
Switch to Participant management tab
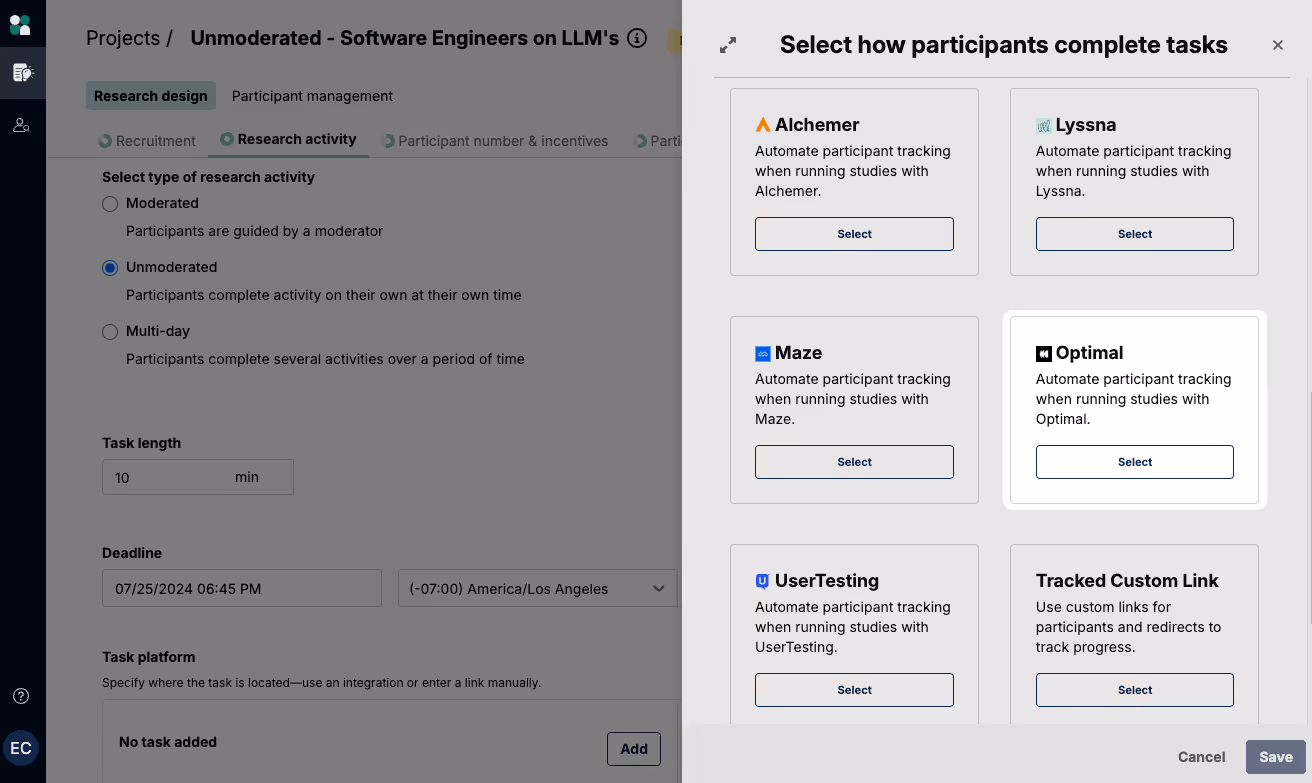[x=312, y=96]
